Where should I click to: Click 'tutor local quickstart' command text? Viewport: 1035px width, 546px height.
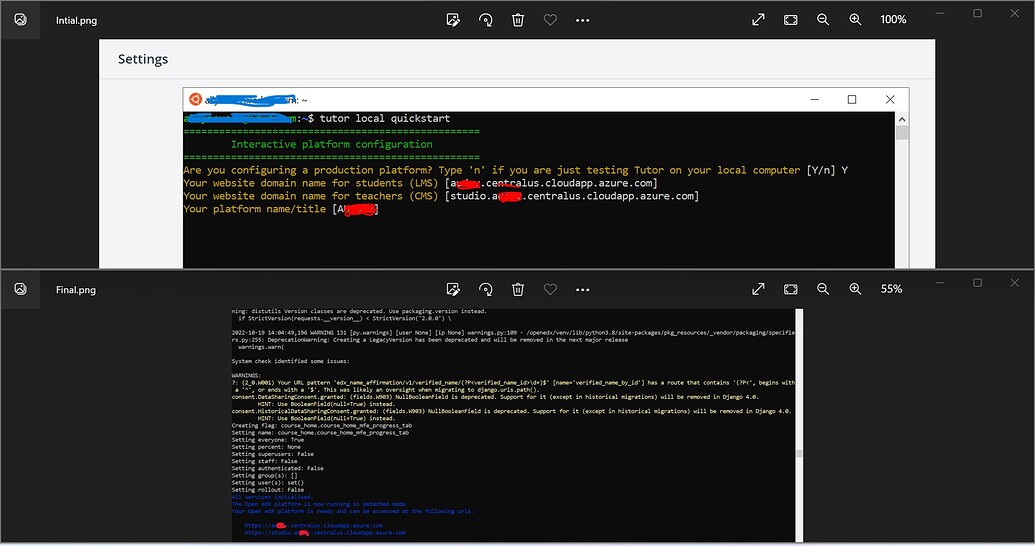(x=385, y=118)
